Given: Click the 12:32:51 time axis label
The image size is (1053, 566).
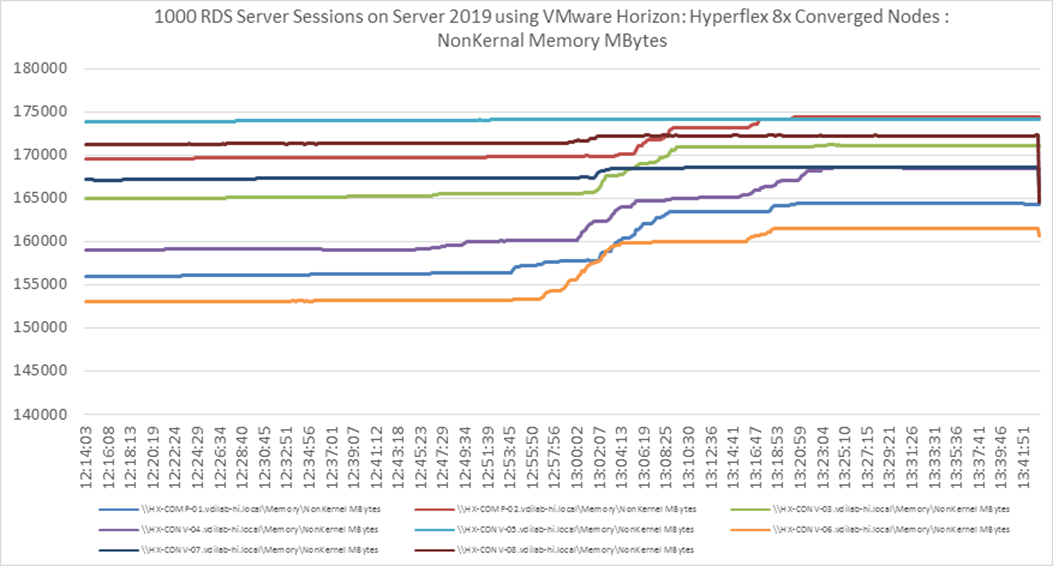Looking at the screenshot, I should point(287,457).
